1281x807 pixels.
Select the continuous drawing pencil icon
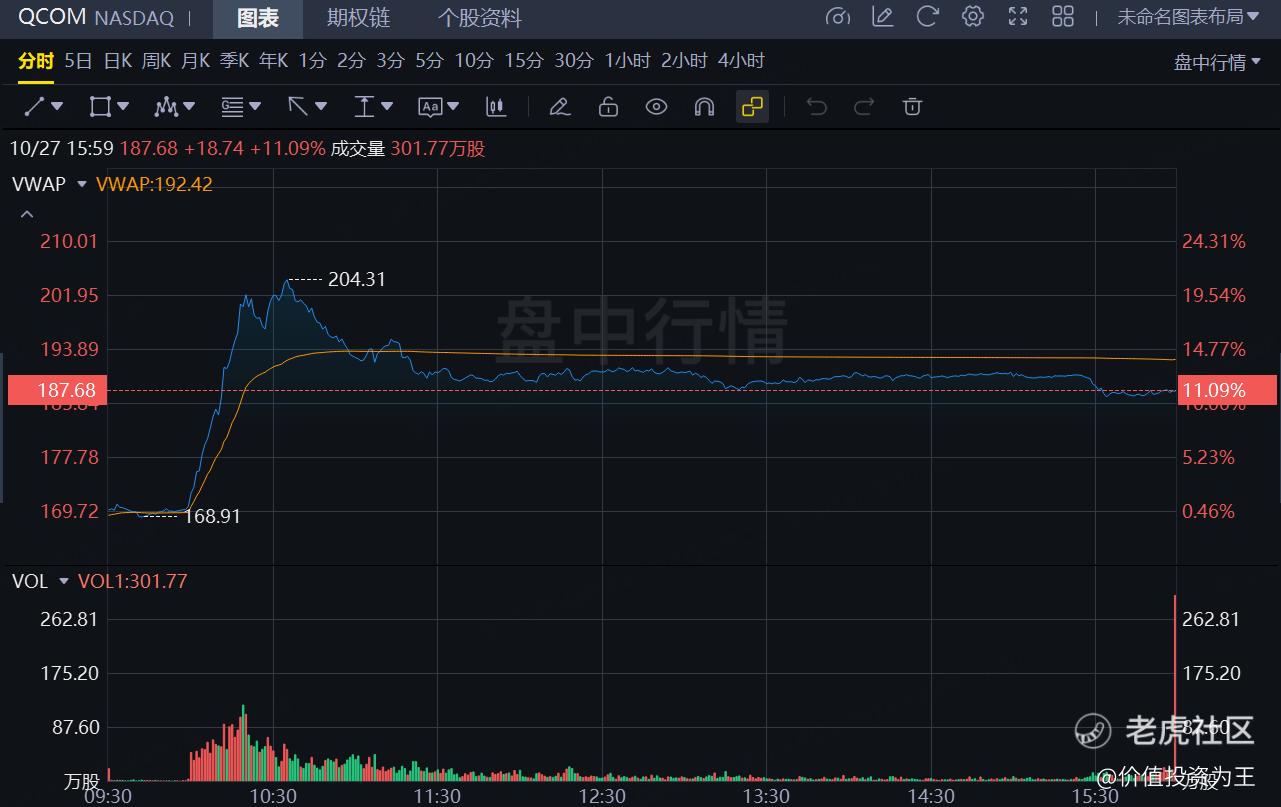(559, 106)
